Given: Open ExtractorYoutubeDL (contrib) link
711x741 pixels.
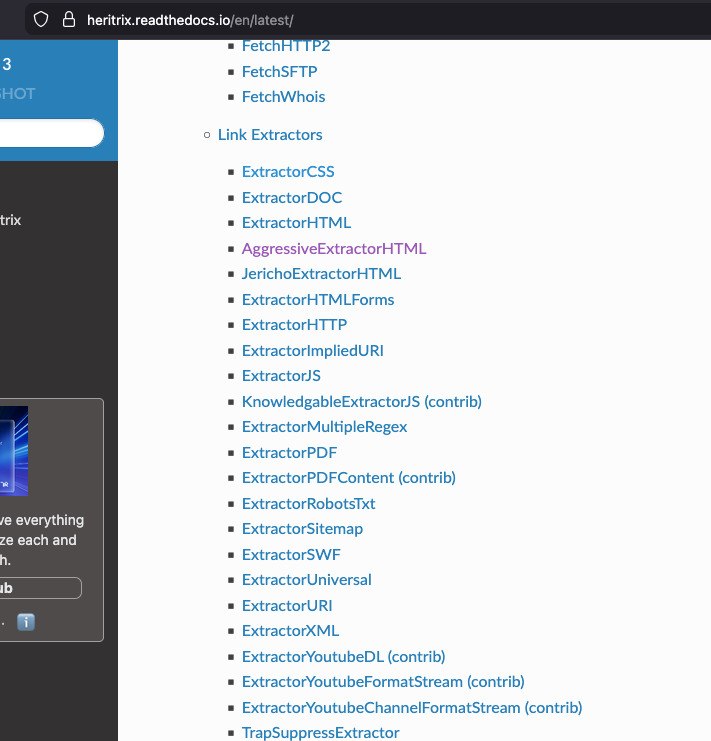Looking at the screenshot, I should (343, 656).
